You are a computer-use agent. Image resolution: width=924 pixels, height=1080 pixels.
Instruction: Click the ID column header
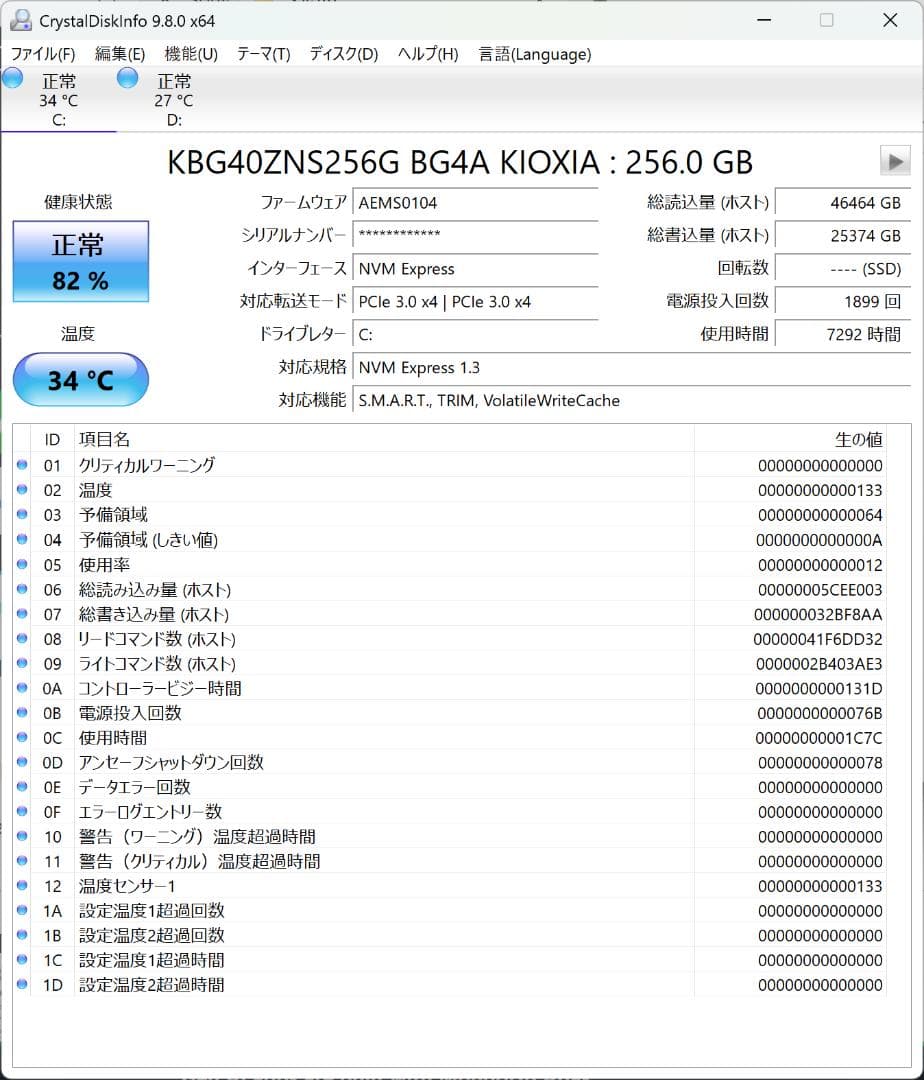click(52, 439)
